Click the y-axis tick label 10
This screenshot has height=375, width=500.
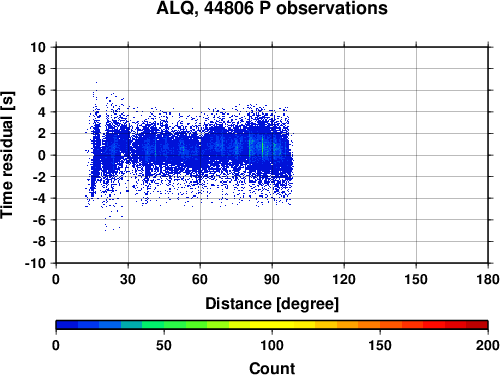coord(38,47)
